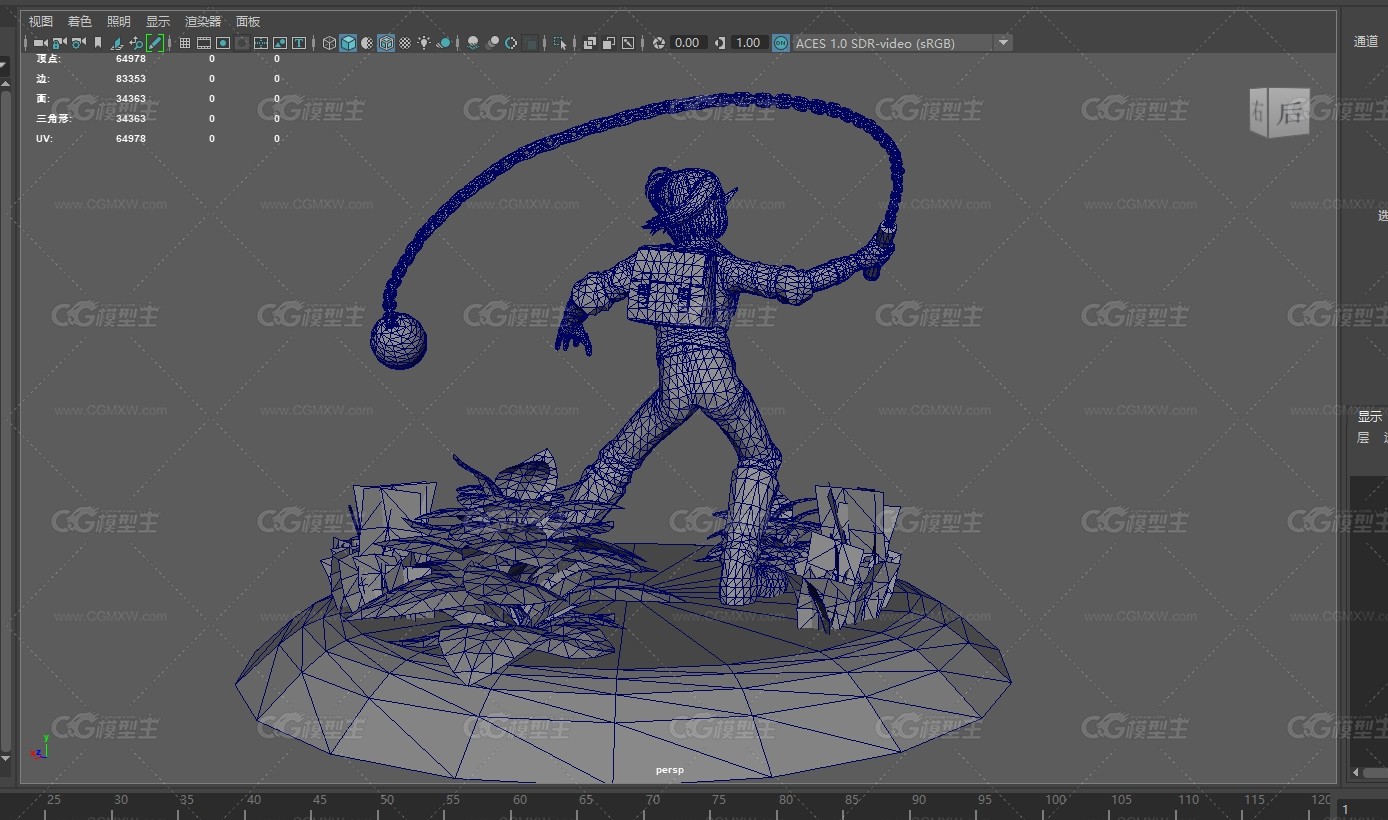Toggle use all lights bulb icon
Viewport: 1388px width, 820px height.
tap(424, 43)
